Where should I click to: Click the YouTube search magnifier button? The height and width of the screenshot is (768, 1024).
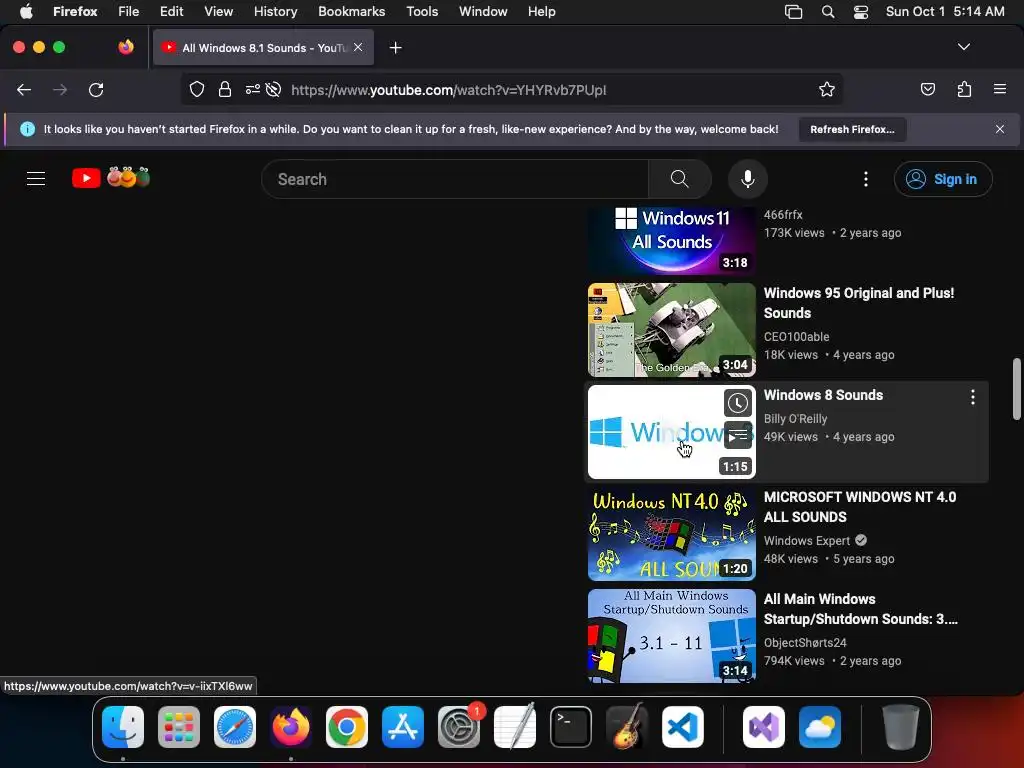tap(679, 179)
